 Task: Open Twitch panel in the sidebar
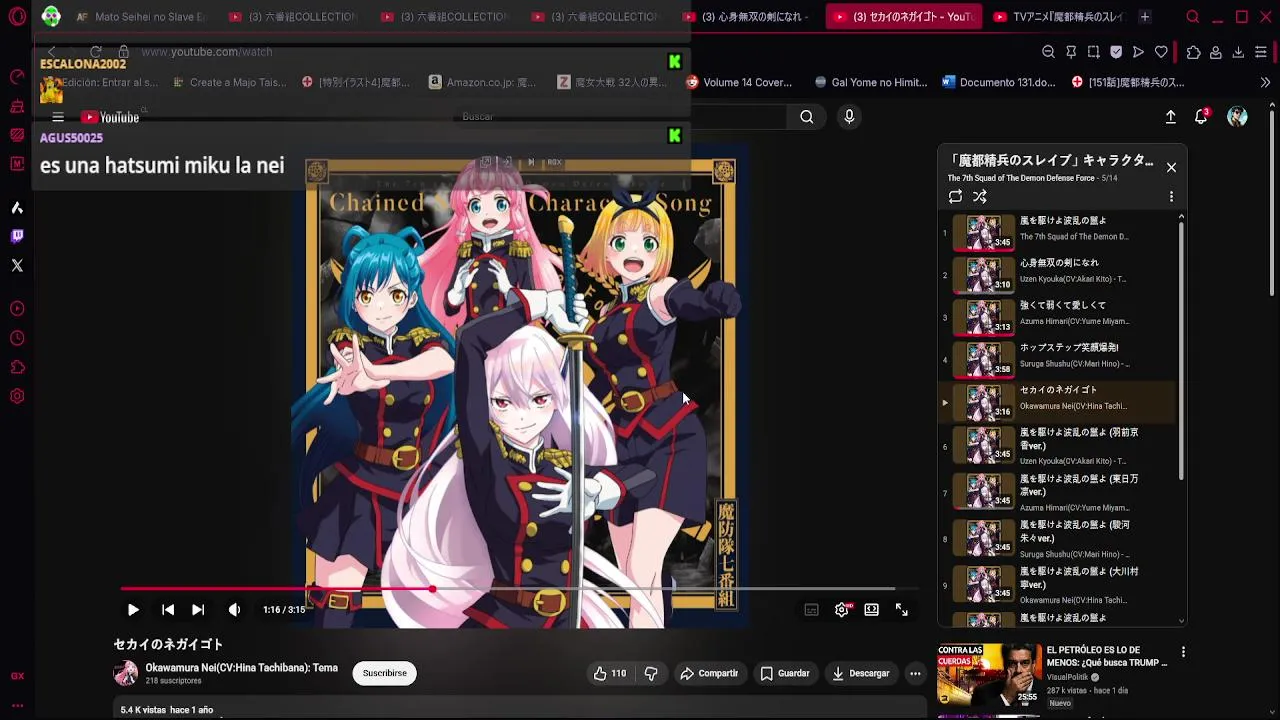pos(17,236)
